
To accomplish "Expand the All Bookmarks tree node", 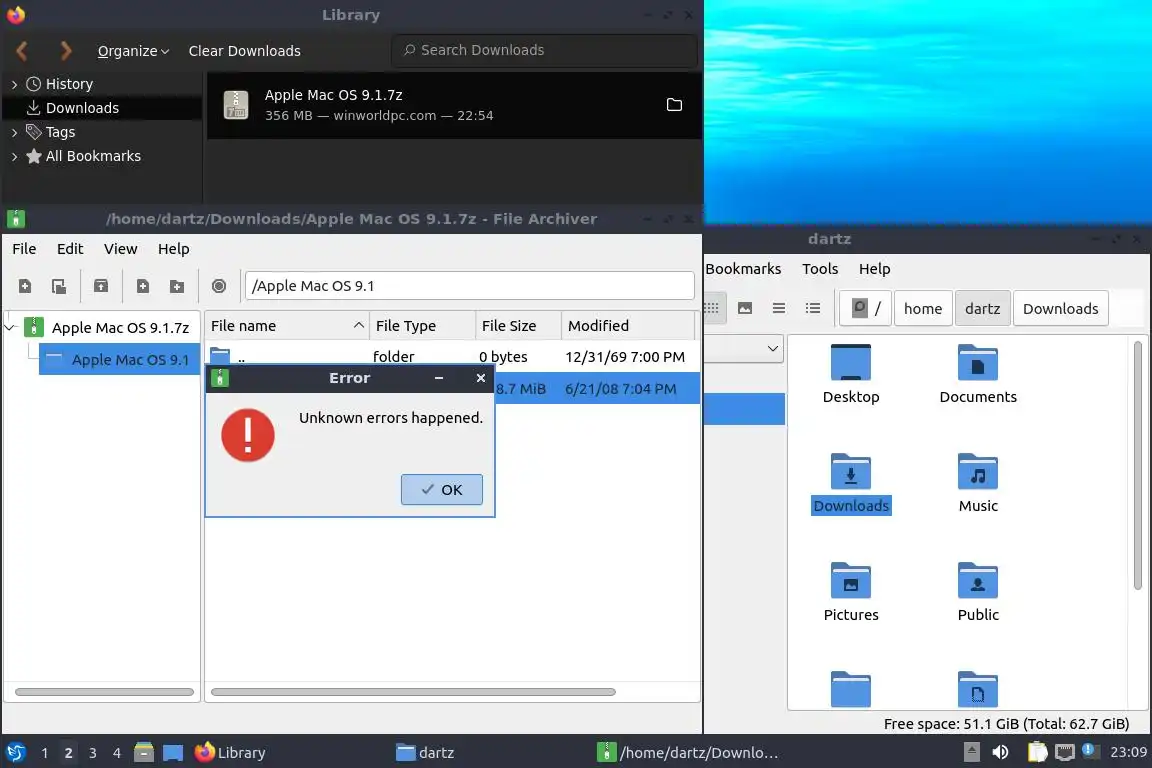I will [x=14, y=157].
